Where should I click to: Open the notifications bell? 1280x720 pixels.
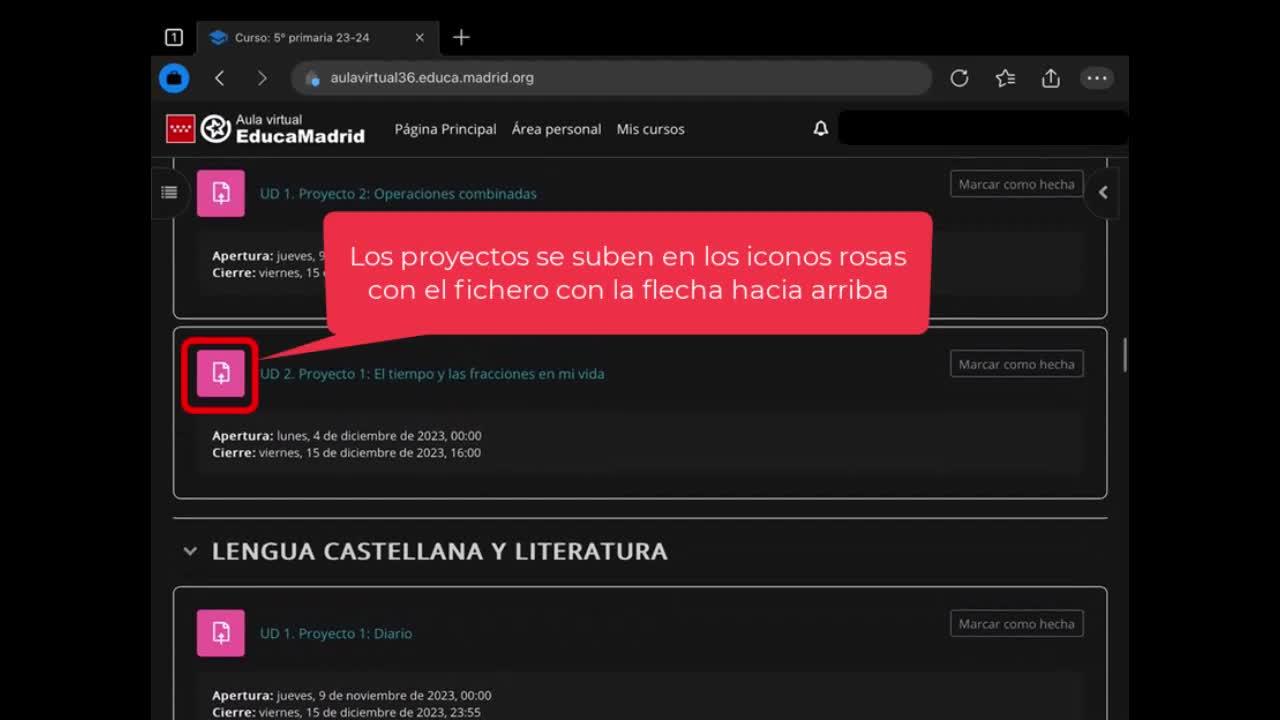(821, 129)
